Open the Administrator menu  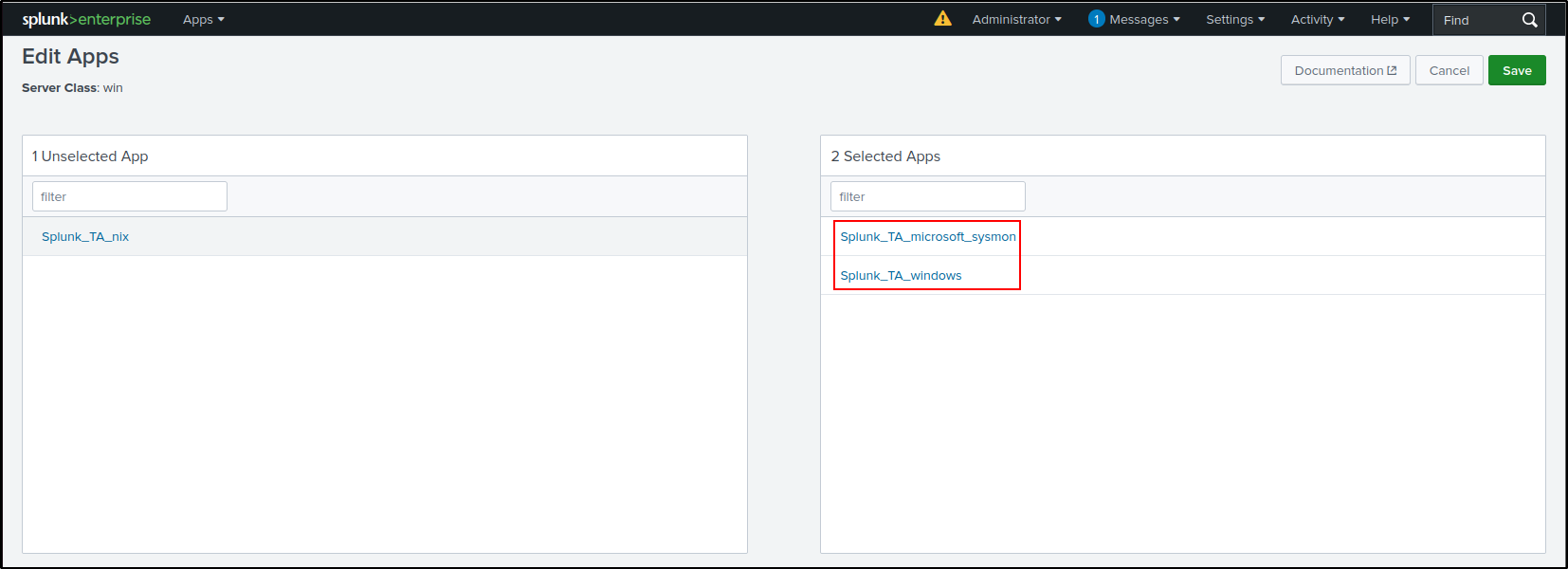pos(1016,19)
